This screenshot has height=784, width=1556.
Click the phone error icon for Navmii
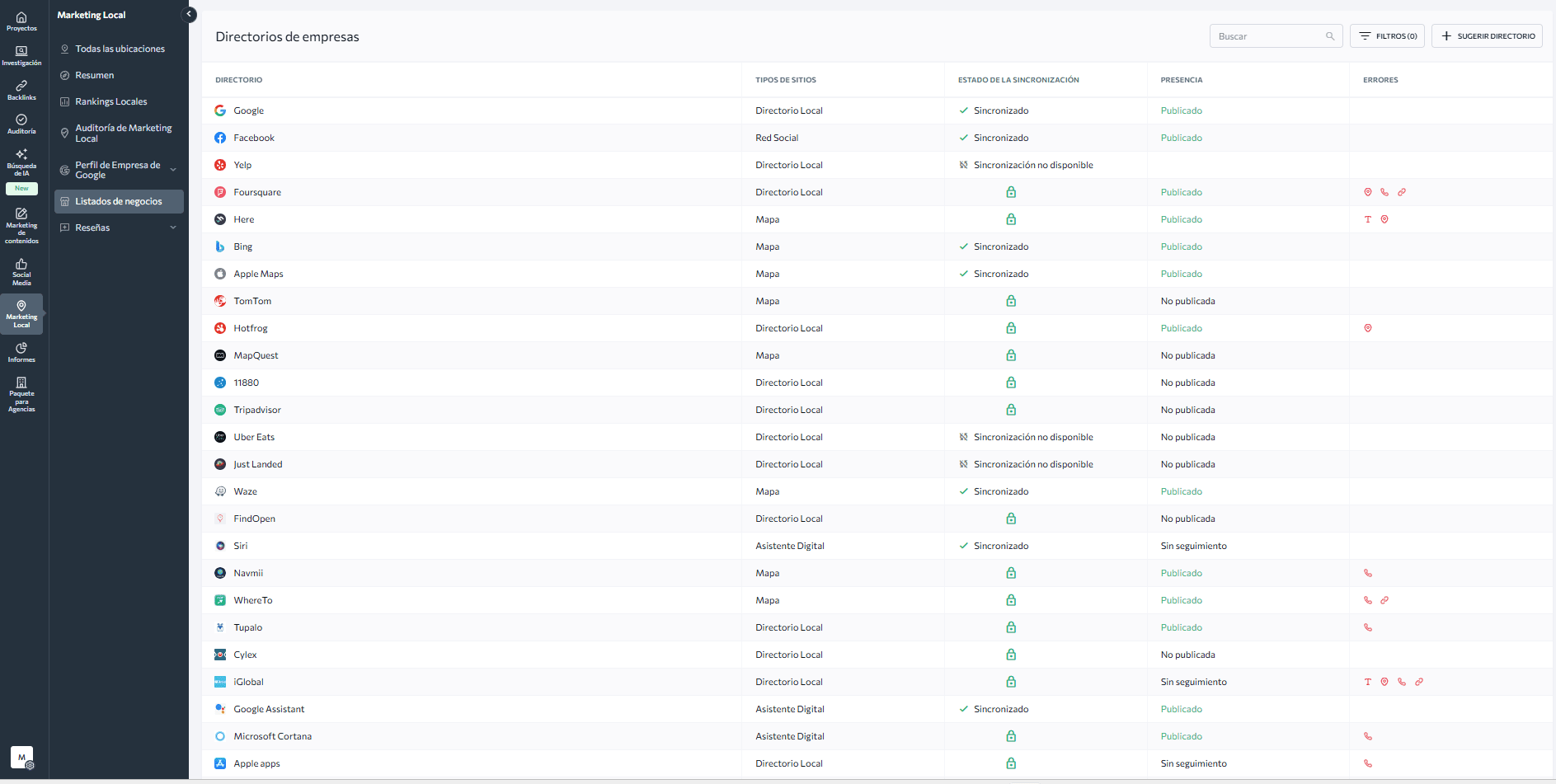tap(1367, 573)
